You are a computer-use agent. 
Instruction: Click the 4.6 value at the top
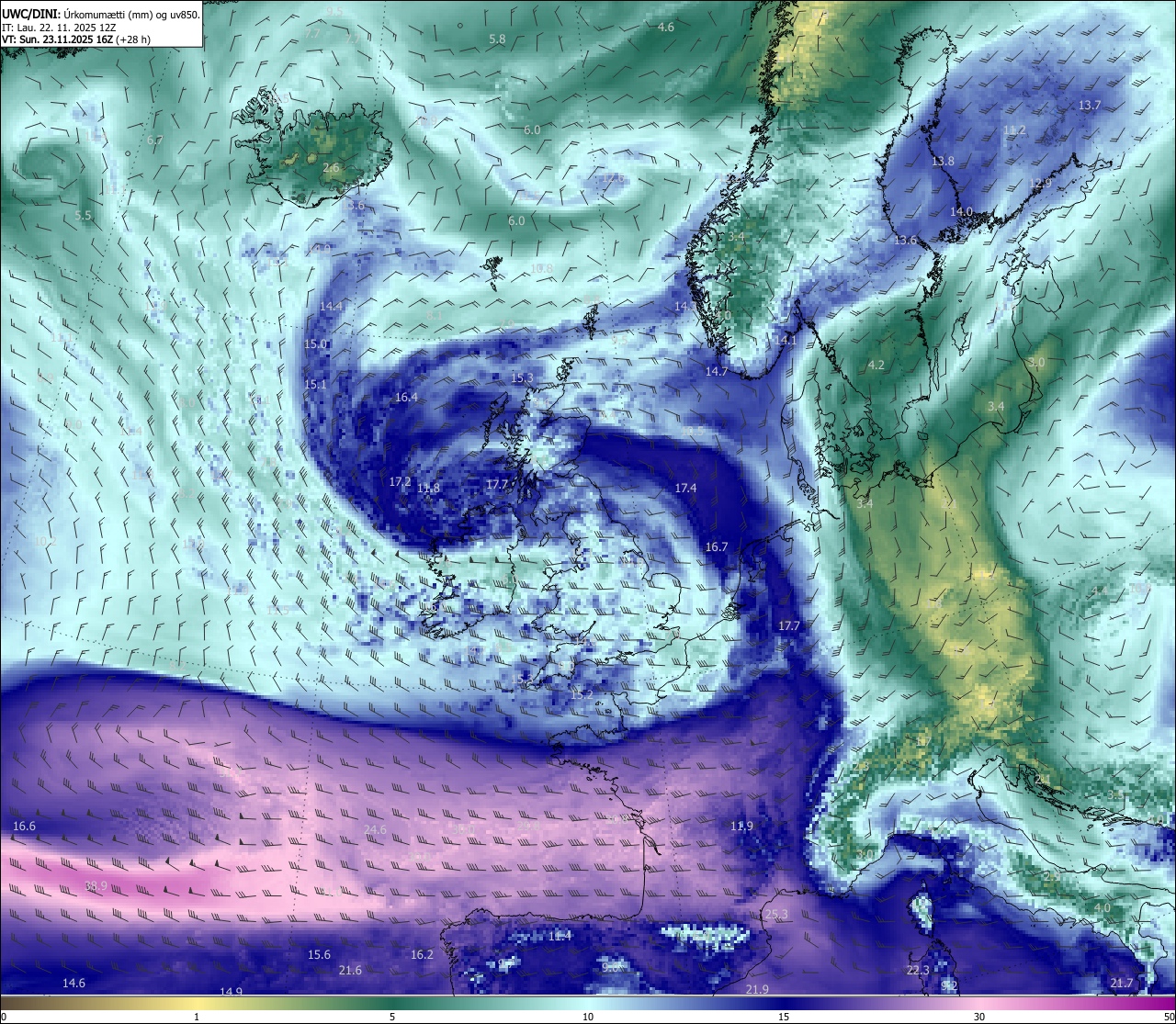click(x=666, y=28)
